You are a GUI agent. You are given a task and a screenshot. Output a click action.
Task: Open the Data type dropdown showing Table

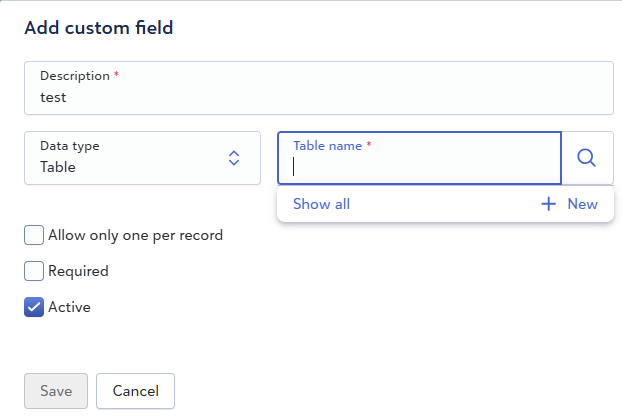click(142, 158)
